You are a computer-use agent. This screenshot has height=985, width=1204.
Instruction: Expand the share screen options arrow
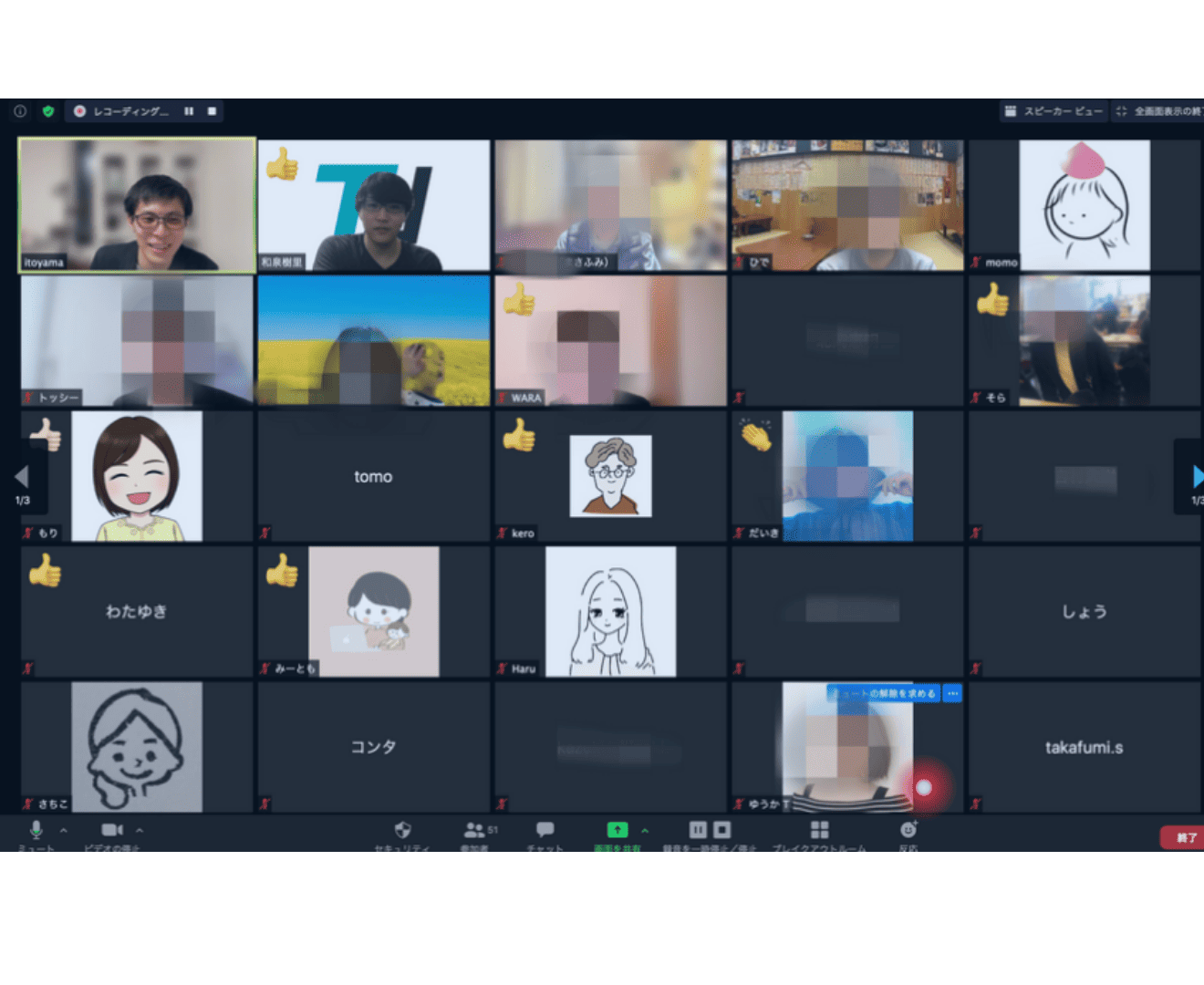[x=645, y=830]
